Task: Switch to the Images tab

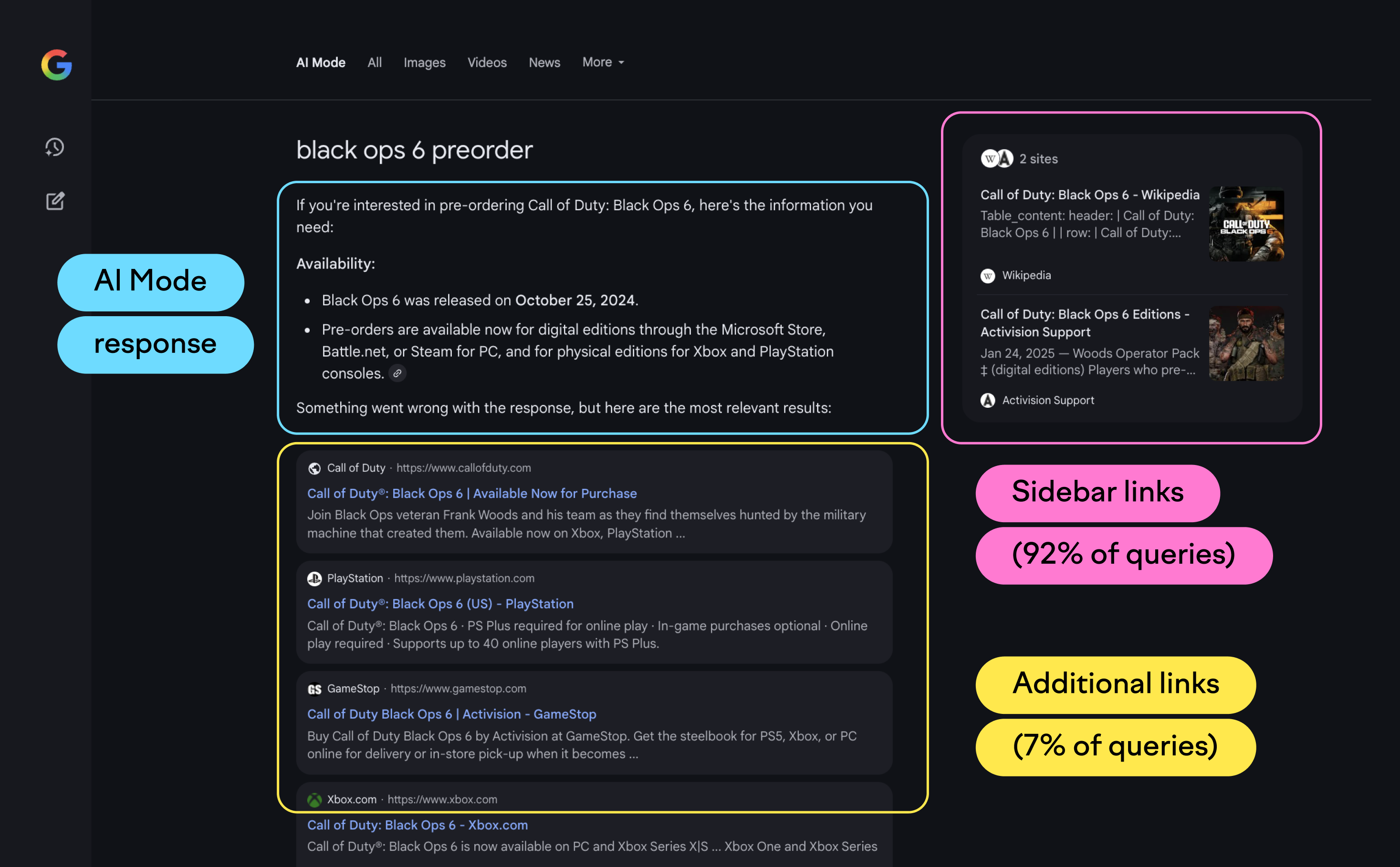Action: pyautogui.click(x=424, y=62)
